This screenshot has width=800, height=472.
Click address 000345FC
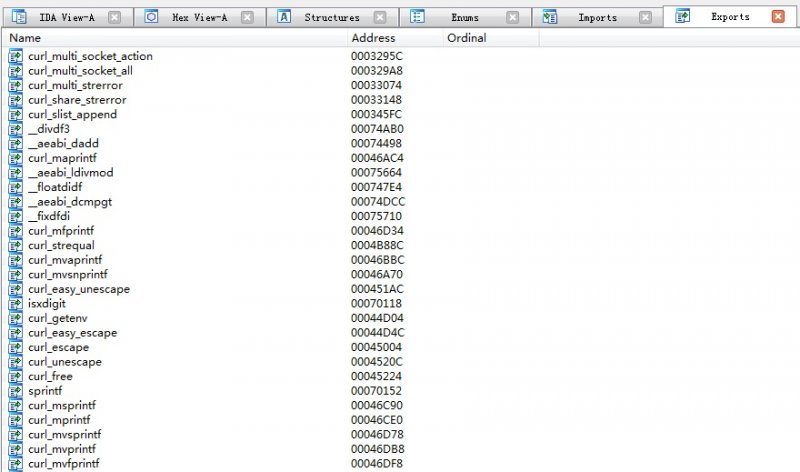click(376, 114)
